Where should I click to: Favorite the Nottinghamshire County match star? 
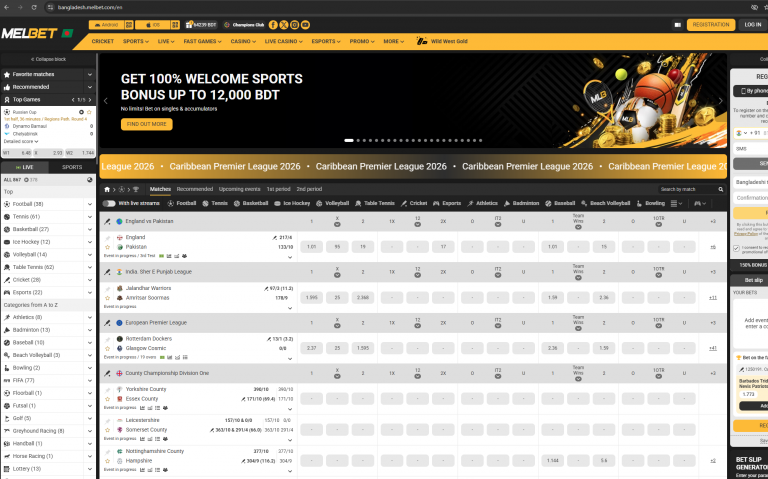click(x=107, y=461)
